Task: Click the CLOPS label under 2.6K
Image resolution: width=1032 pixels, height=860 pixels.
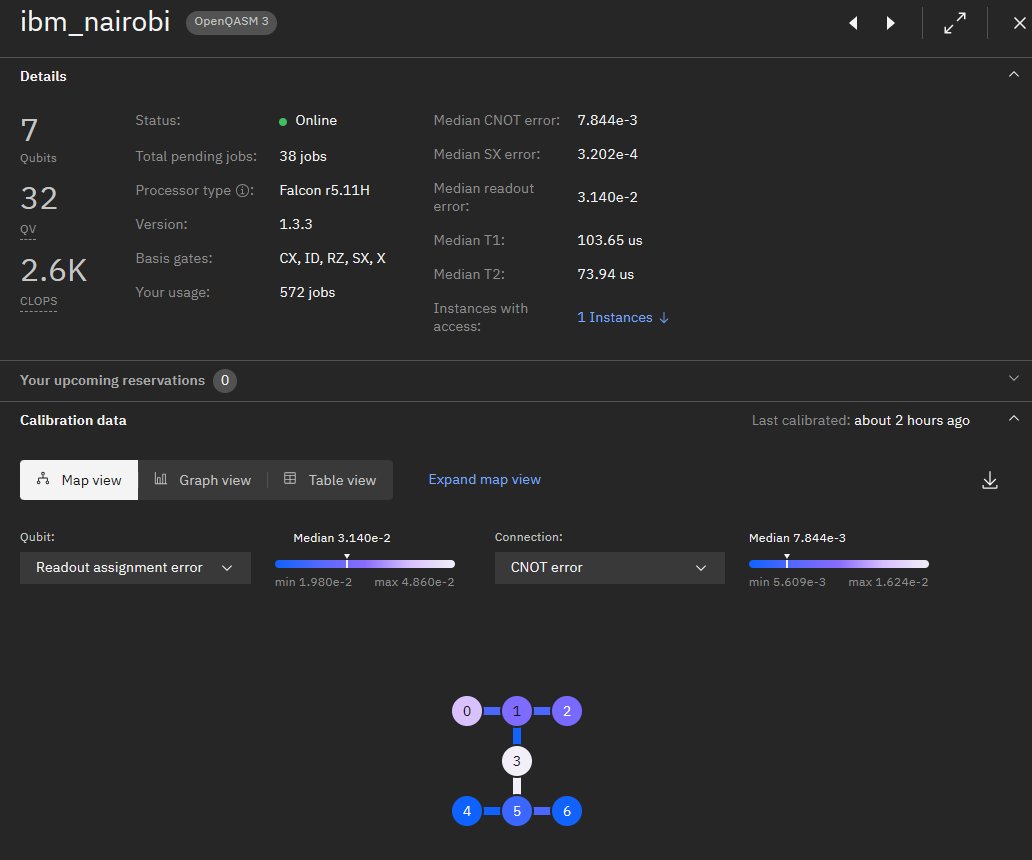Action: tap(38, 301)
